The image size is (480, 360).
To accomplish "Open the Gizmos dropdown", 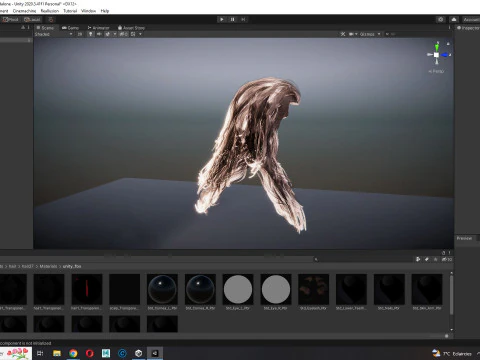I will 379,34.
